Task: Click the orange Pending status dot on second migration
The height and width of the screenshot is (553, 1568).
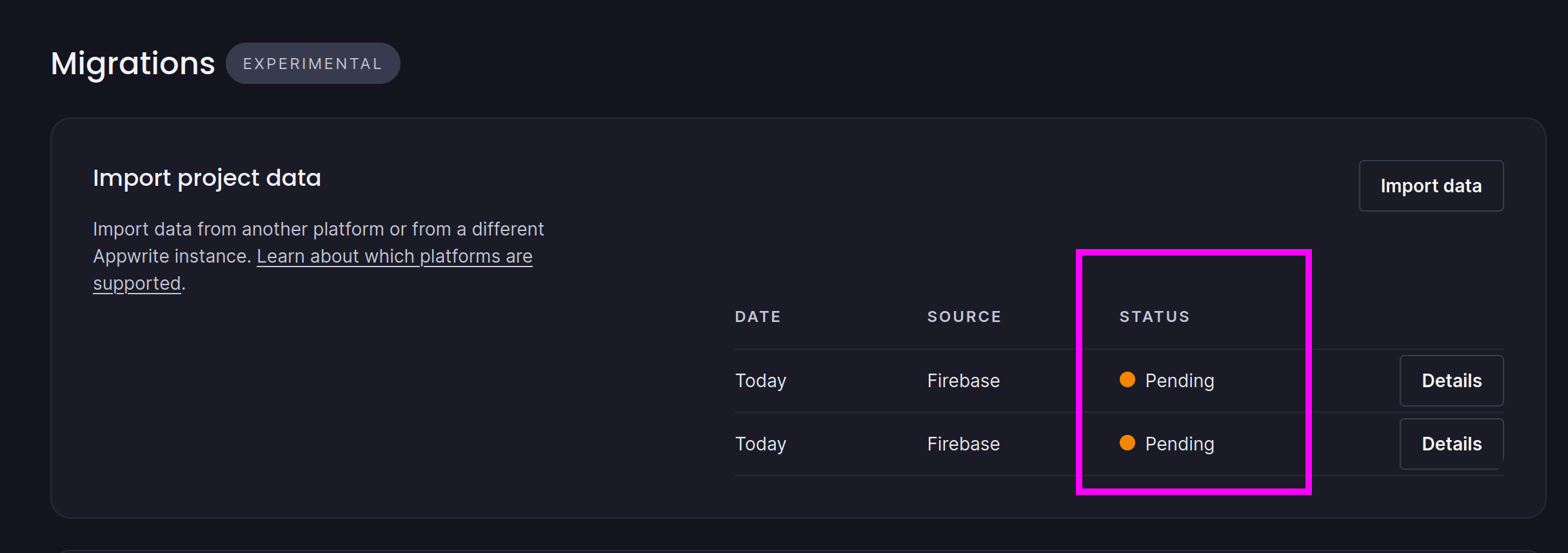Action: click(1127, 443)
